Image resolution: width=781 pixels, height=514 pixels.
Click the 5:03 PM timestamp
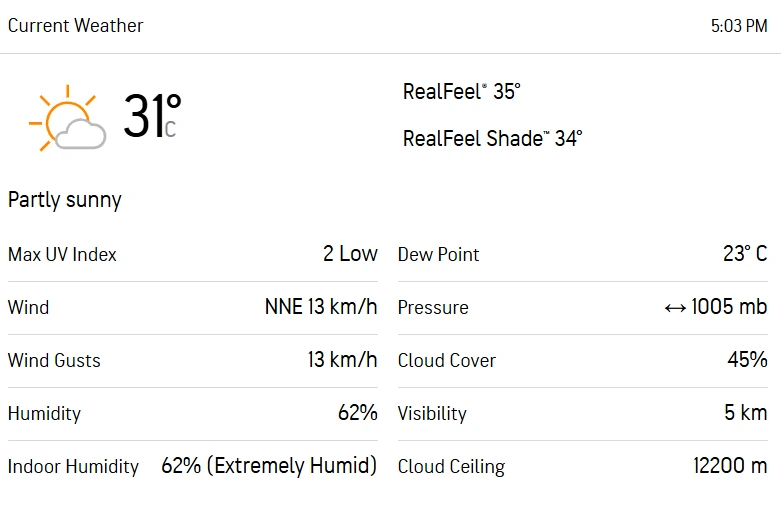pyautogui.click(x=739, y=26)
